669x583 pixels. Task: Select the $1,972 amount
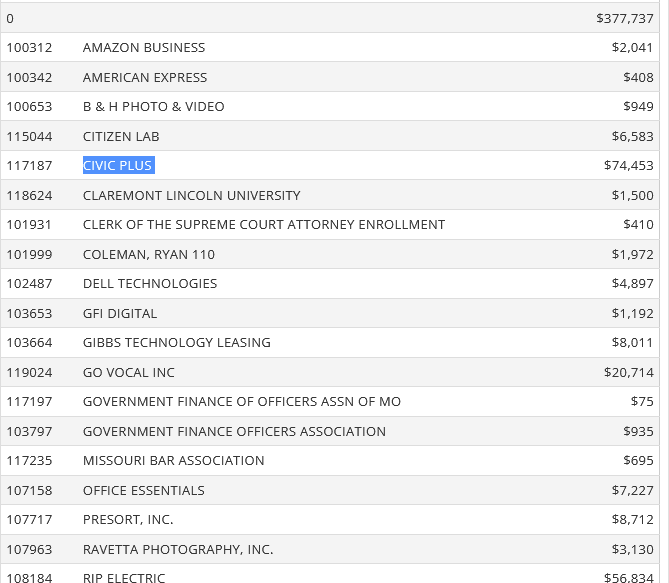632,254
